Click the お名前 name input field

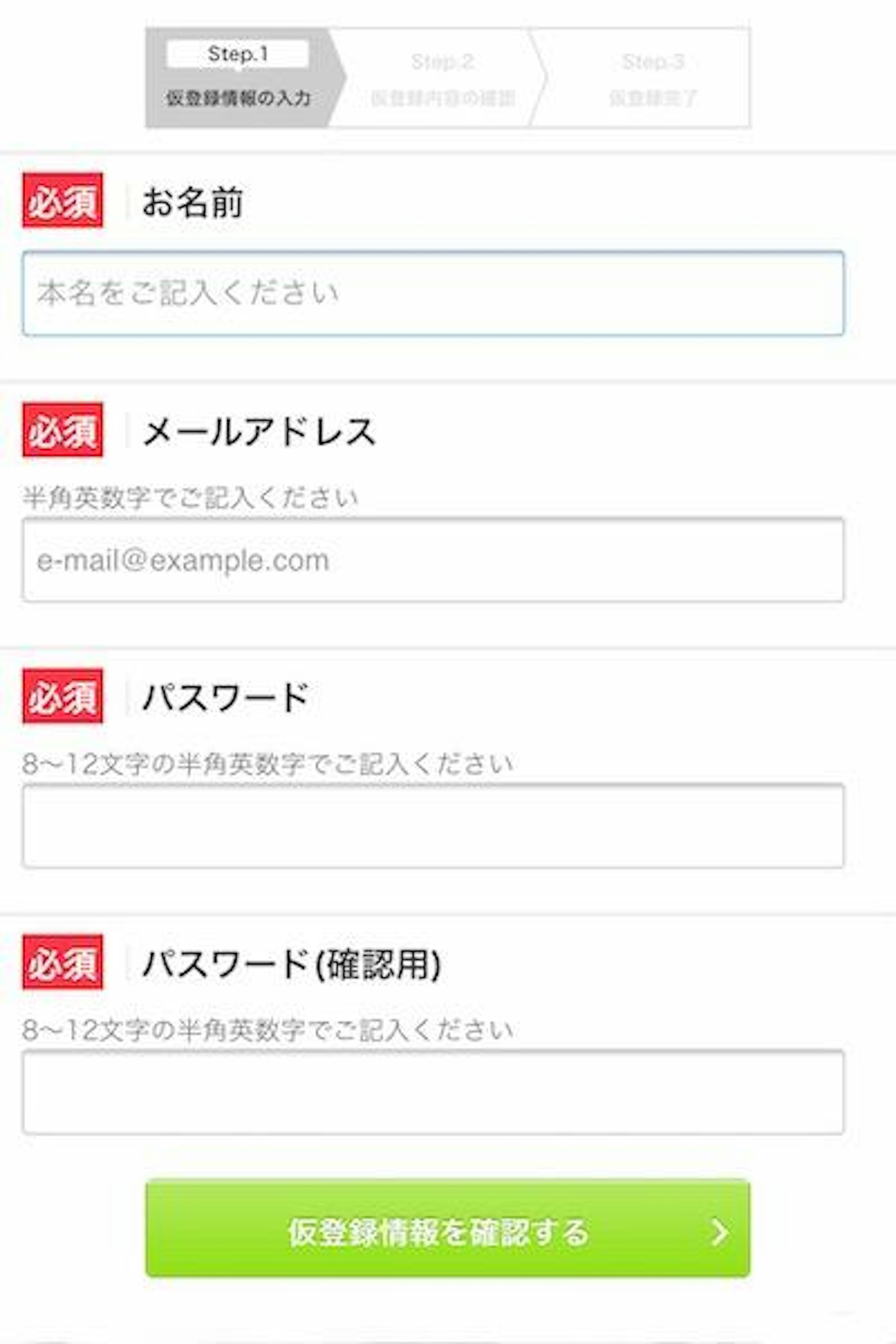(433, 293)
